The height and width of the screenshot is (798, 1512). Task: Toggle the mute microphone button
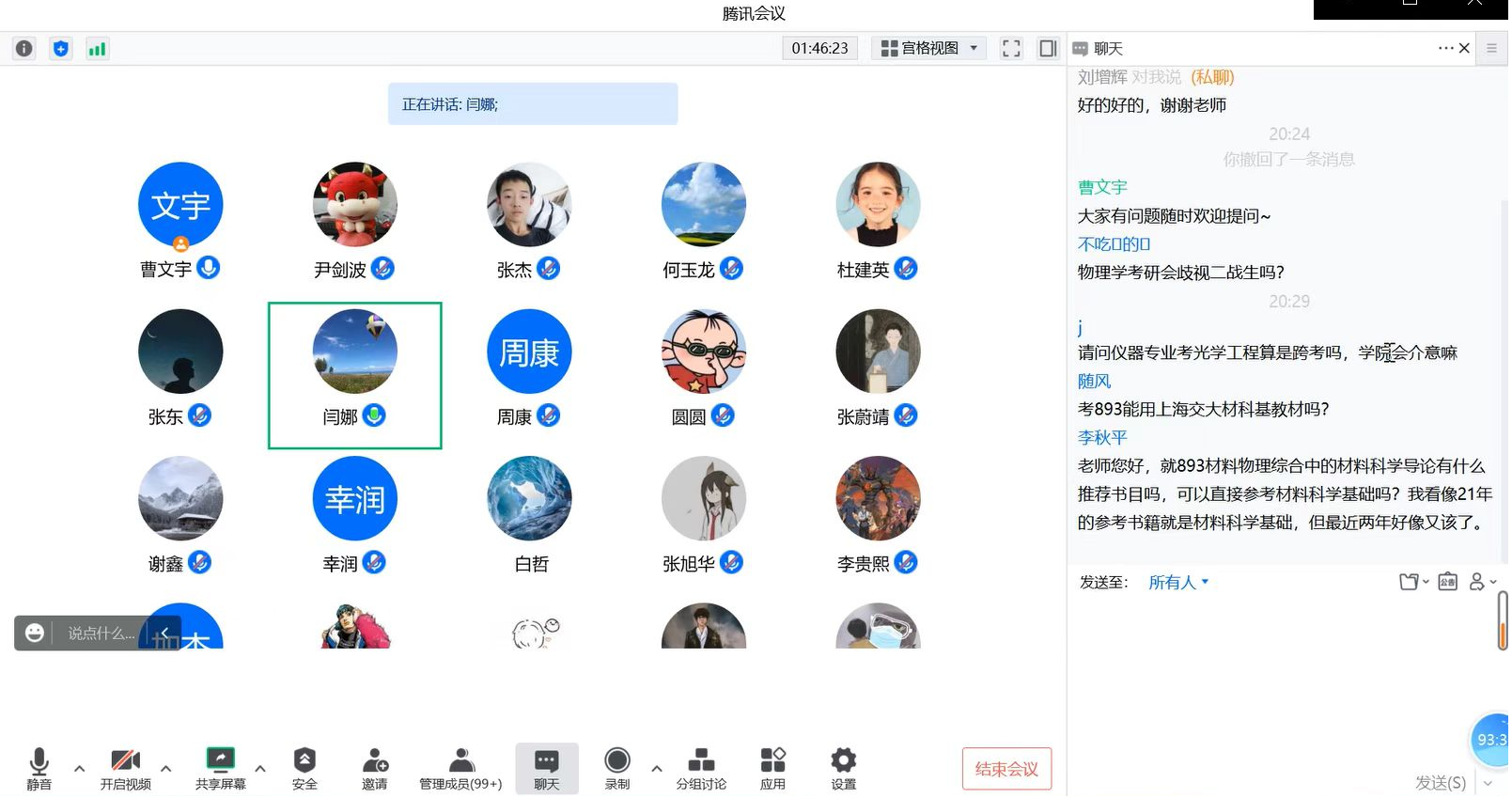coord(39,768)
